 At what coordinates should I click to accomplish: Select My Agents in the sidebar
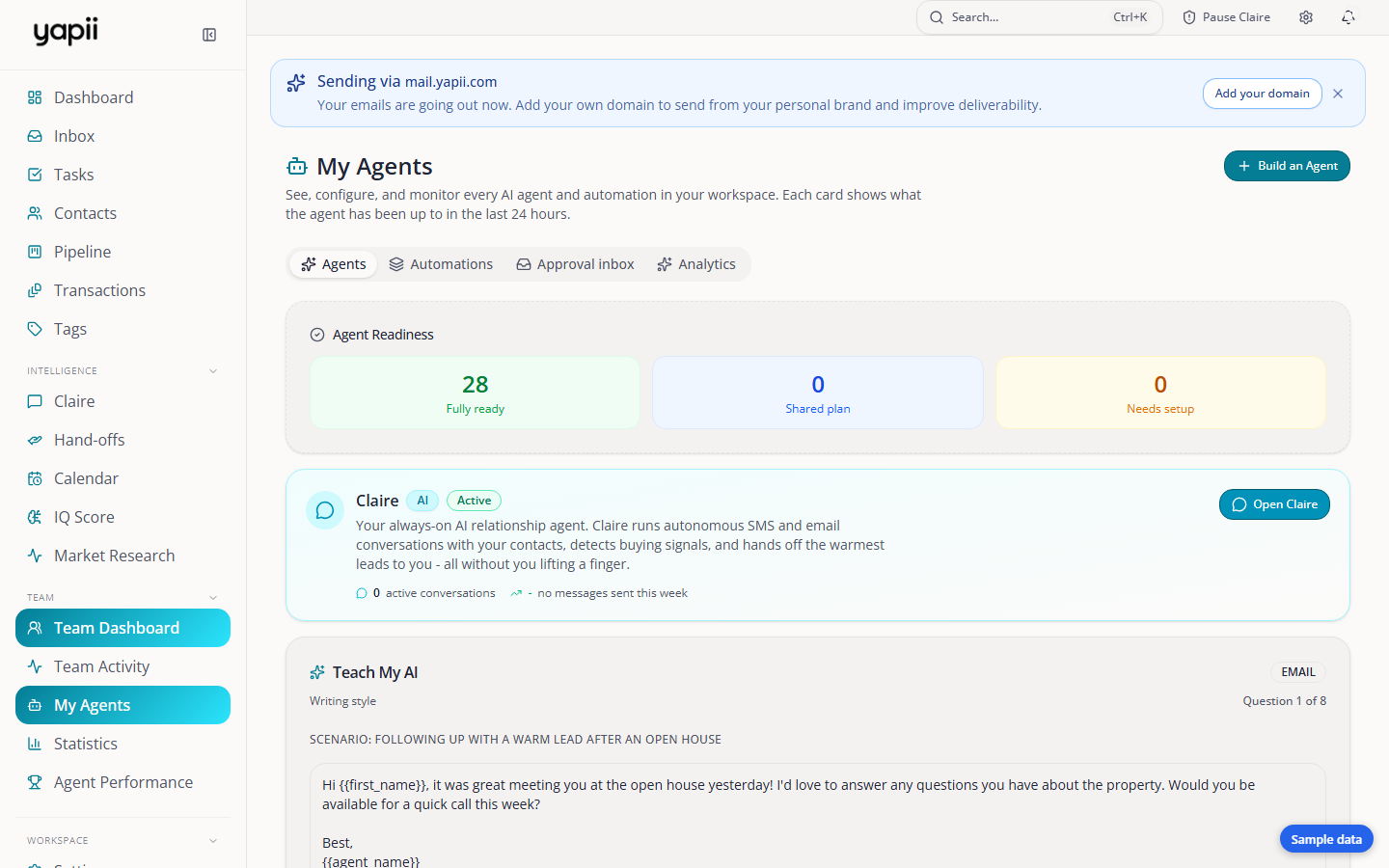pyautogui.click(x=123, y=705)
